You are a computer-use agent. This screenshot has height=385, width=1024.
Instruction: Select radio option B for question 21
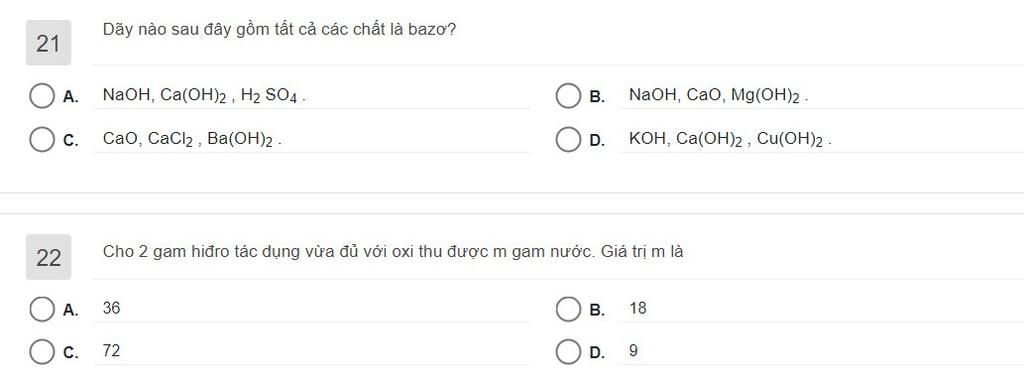[568, 96]
